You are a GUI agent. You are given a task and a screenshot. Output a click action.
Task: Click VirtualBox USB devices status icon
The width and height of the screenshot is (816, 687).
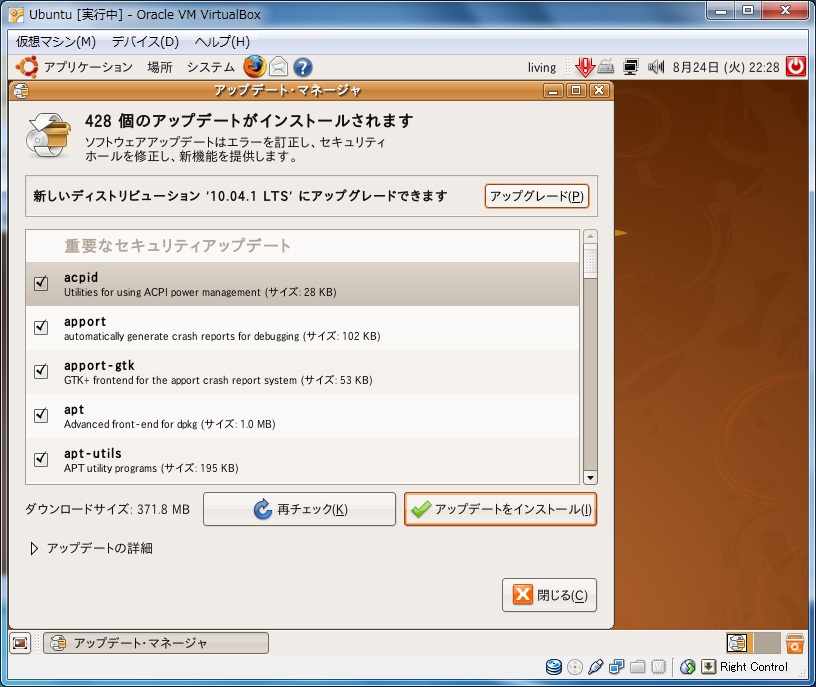tap(595, 667)
